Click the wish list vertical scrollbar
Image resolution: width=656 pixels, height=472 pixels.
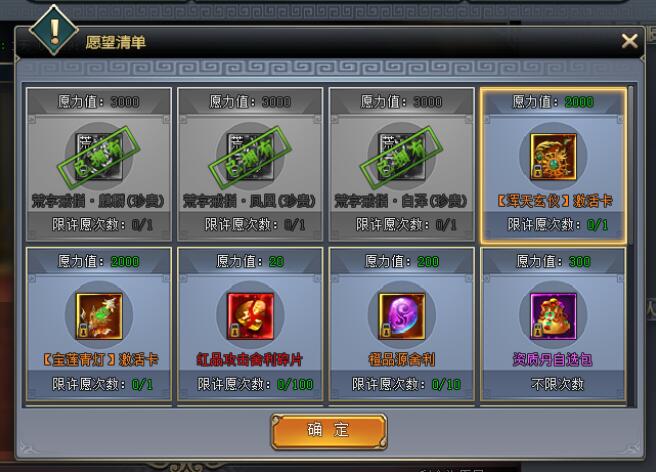tap(631, 165)
